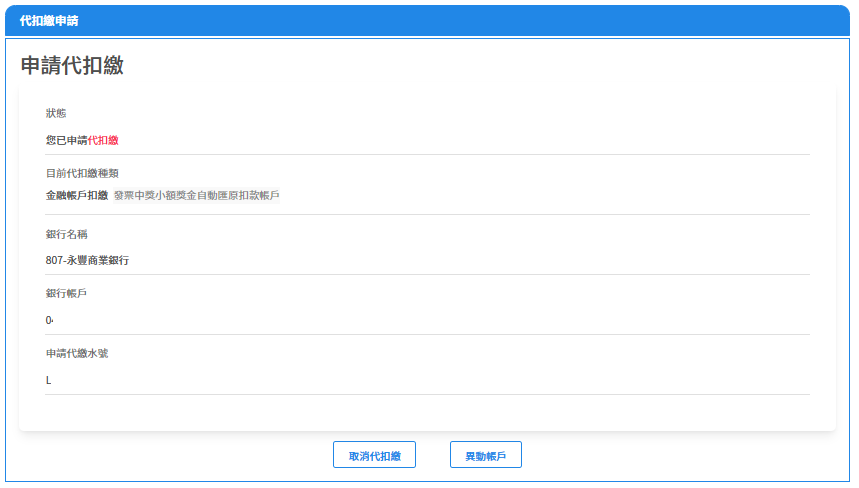Screen dimensions: 859x488
Task: Click the 狀態 field label
Action: (56, 113)
